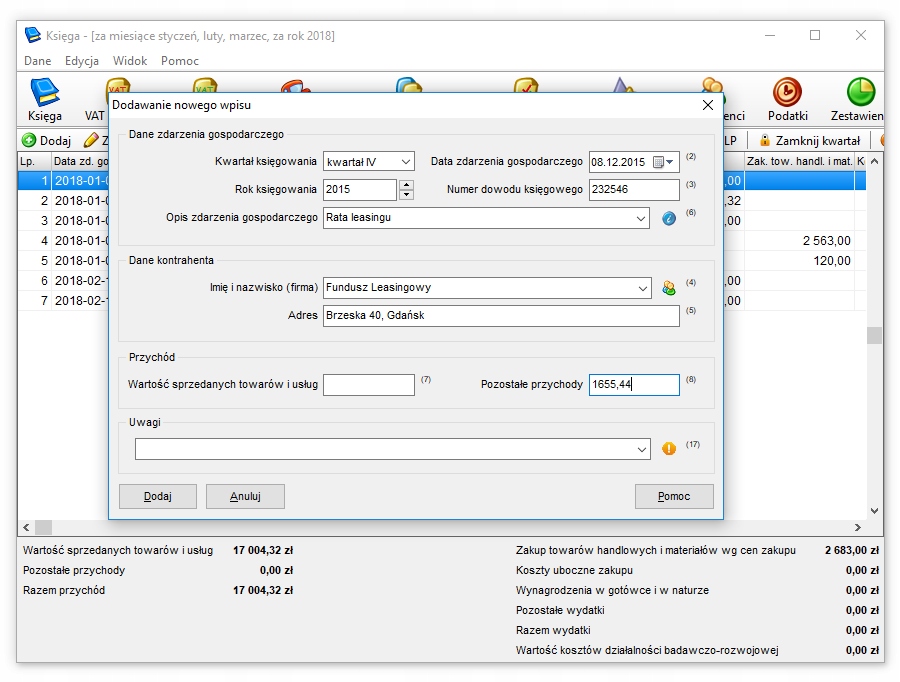Image resolution: width=900 pixels, height=682 pixels.
Task: Open the Podatki toolbar icon
Action: pos(787,100)
